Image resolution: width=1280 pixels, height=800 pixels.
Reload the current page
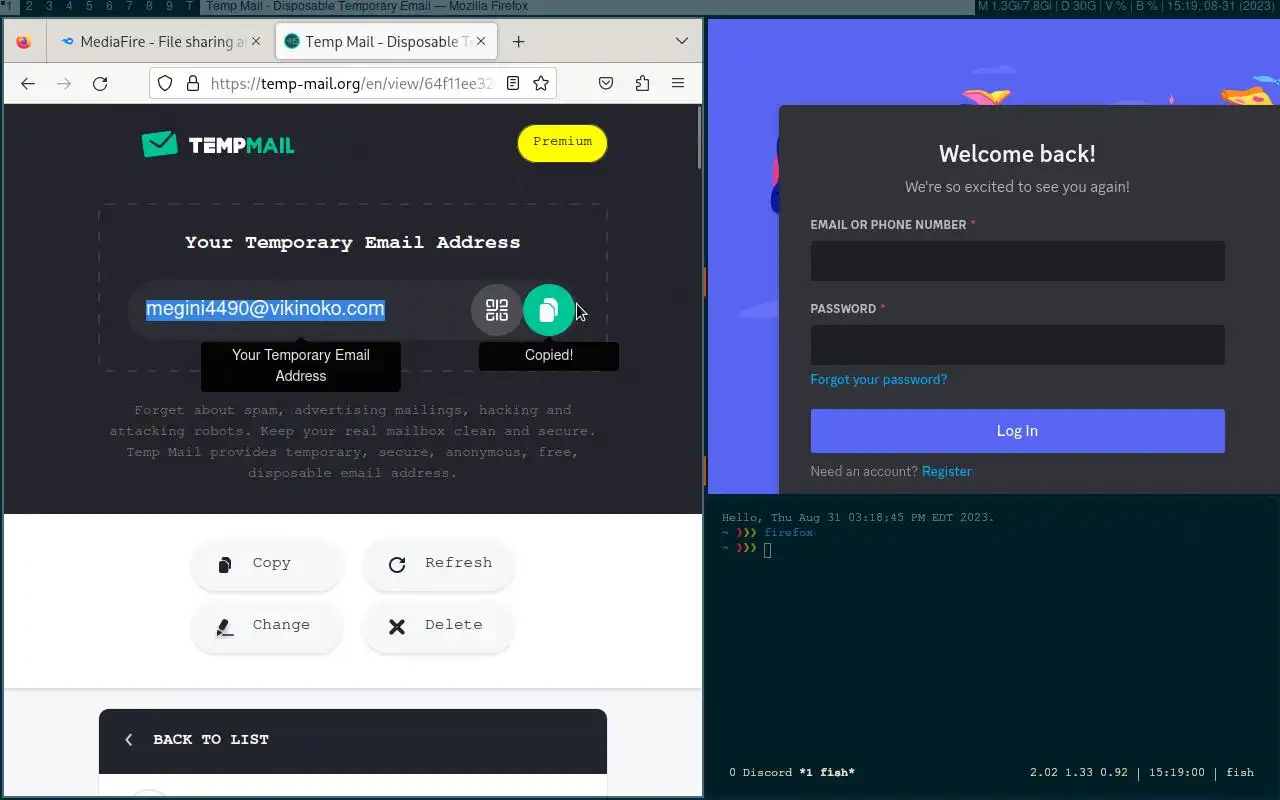[x=100, y=84]
